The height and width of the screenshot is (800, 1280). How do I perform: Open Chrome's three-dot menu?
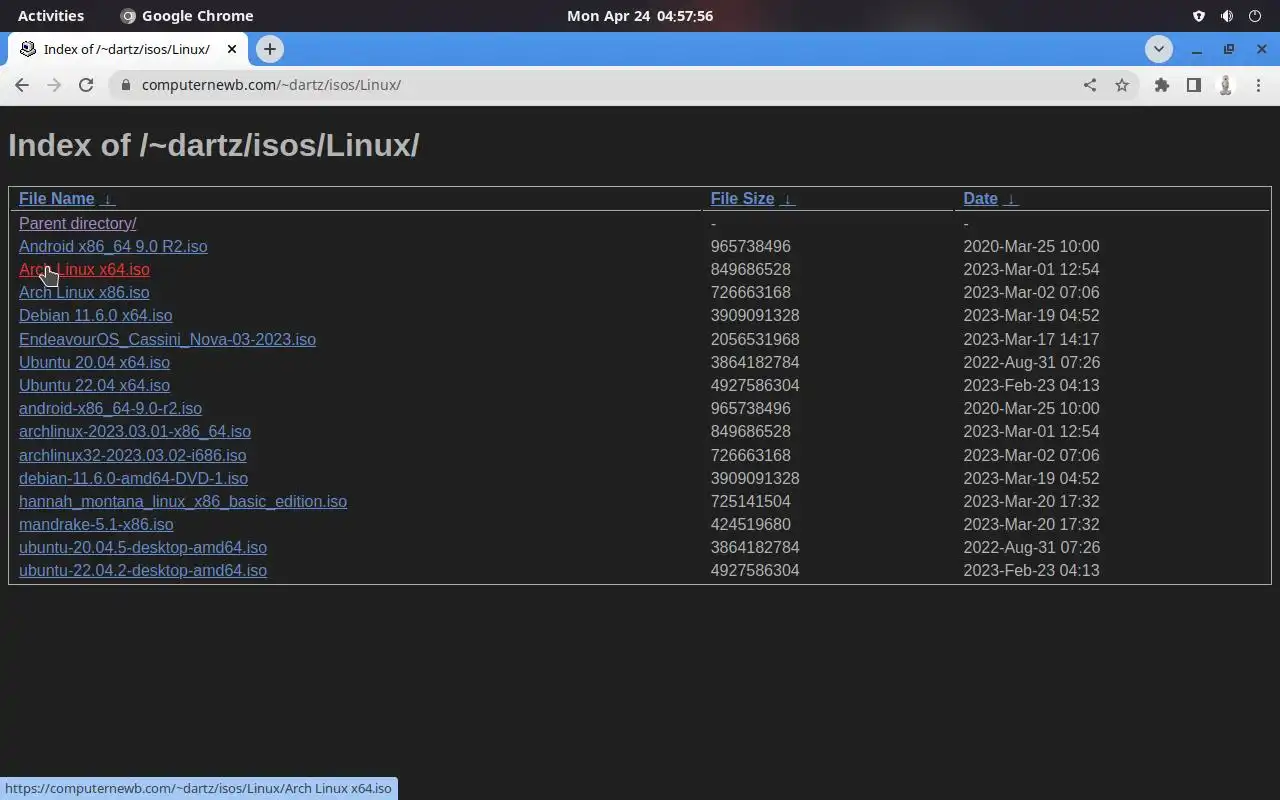pyautogui.click(x=1258, y=85)
